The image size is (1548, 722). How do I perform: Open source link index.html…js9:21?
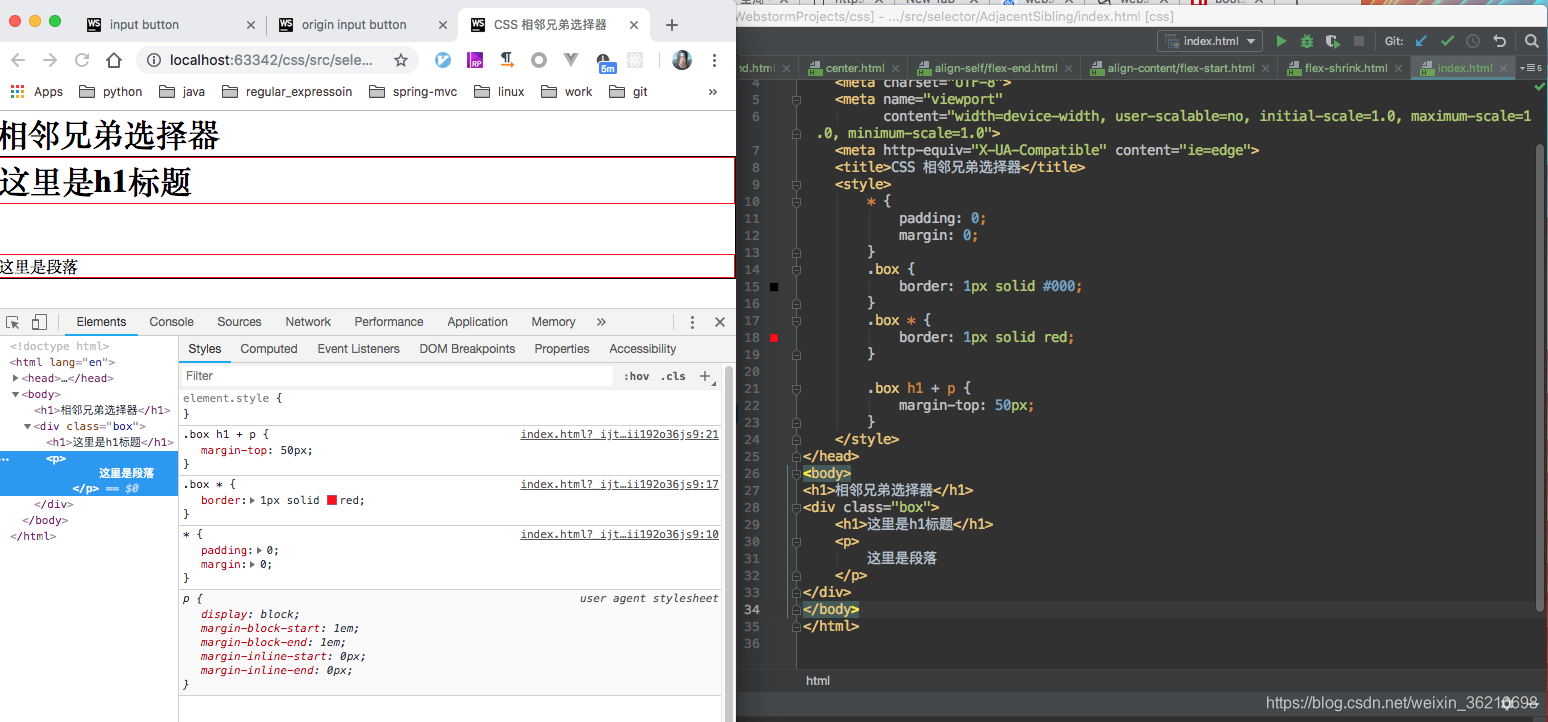(x=619, y=435)
